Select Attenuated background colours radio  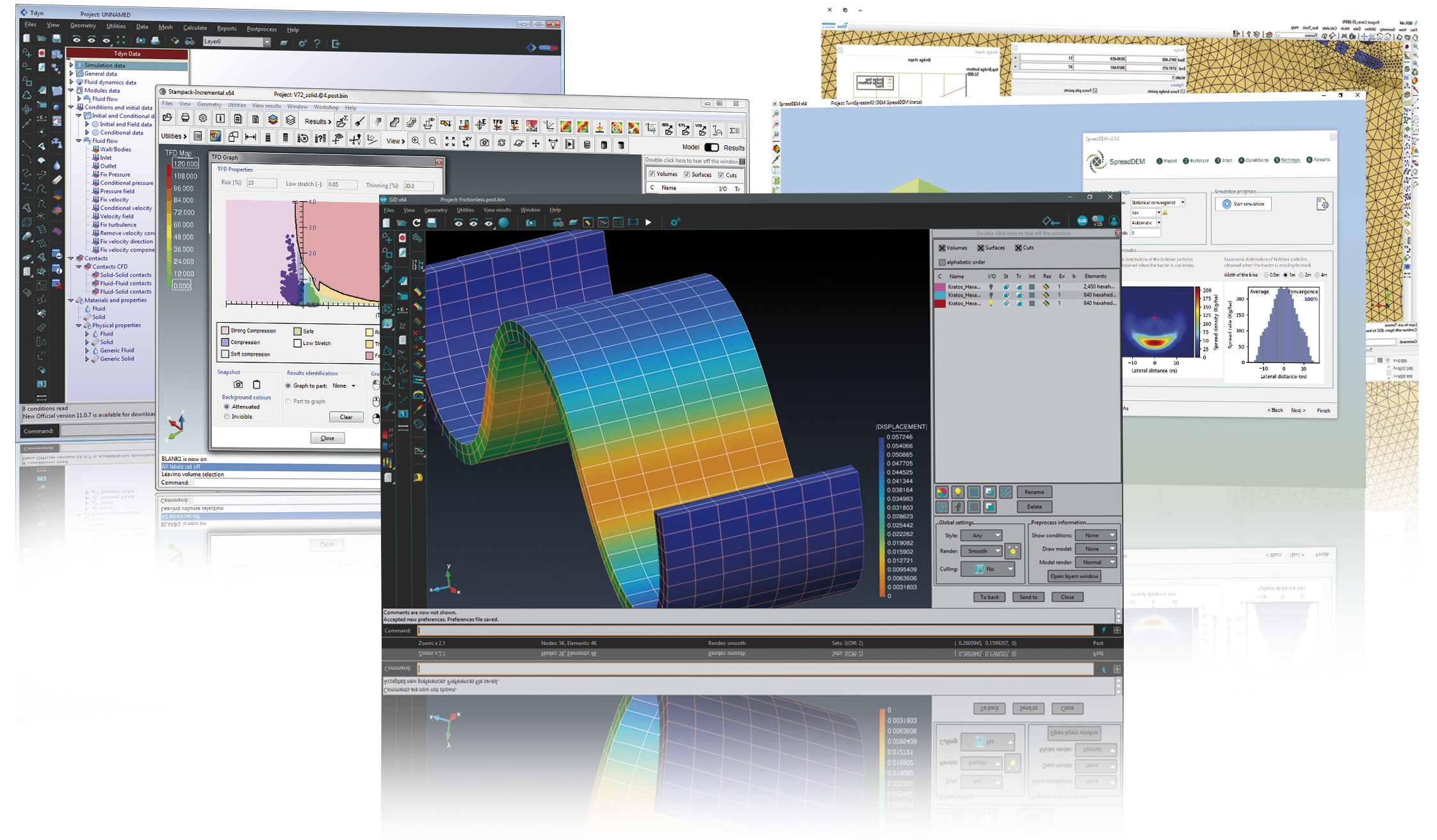click(227, 407)
